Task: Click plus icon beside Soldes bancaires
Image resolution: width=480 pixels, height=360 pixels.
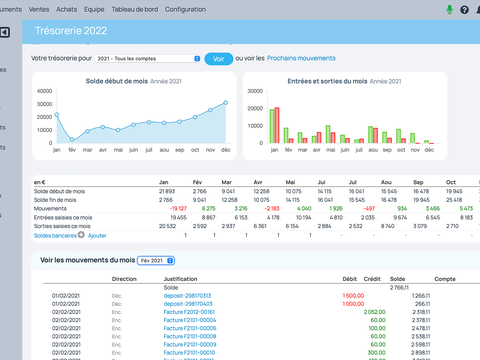Action: click(81, 235)
